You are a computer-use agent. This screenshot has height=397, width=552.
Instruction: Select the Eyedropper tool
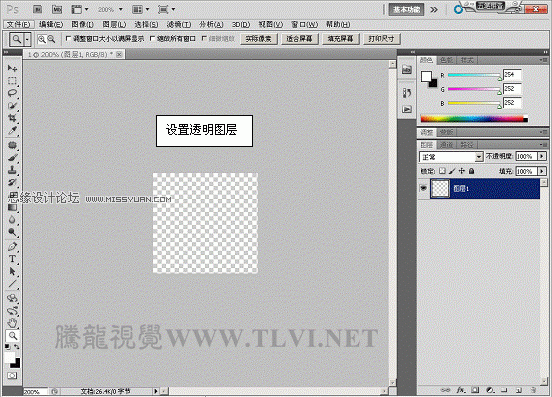click(x=12, y=131)
